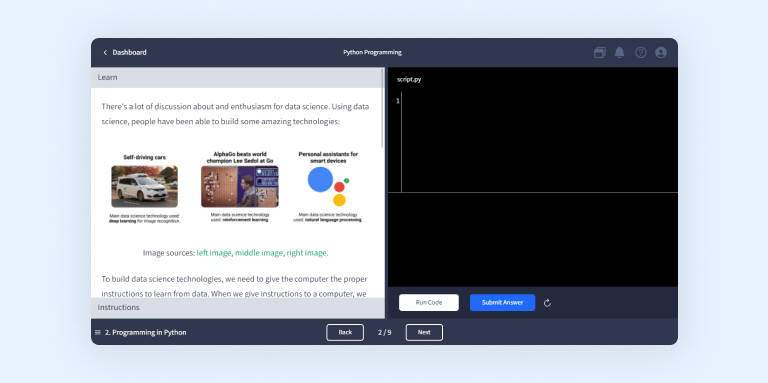This screenshot has width=768, height=383.
Task: Go to previous screen with Back button
Action: click(345, 332)
